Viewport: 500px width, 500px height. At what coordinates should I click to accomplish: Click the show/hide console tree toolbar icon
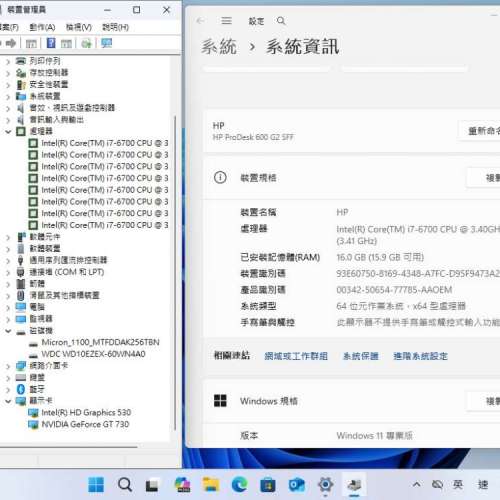click(x=31, y=43)
